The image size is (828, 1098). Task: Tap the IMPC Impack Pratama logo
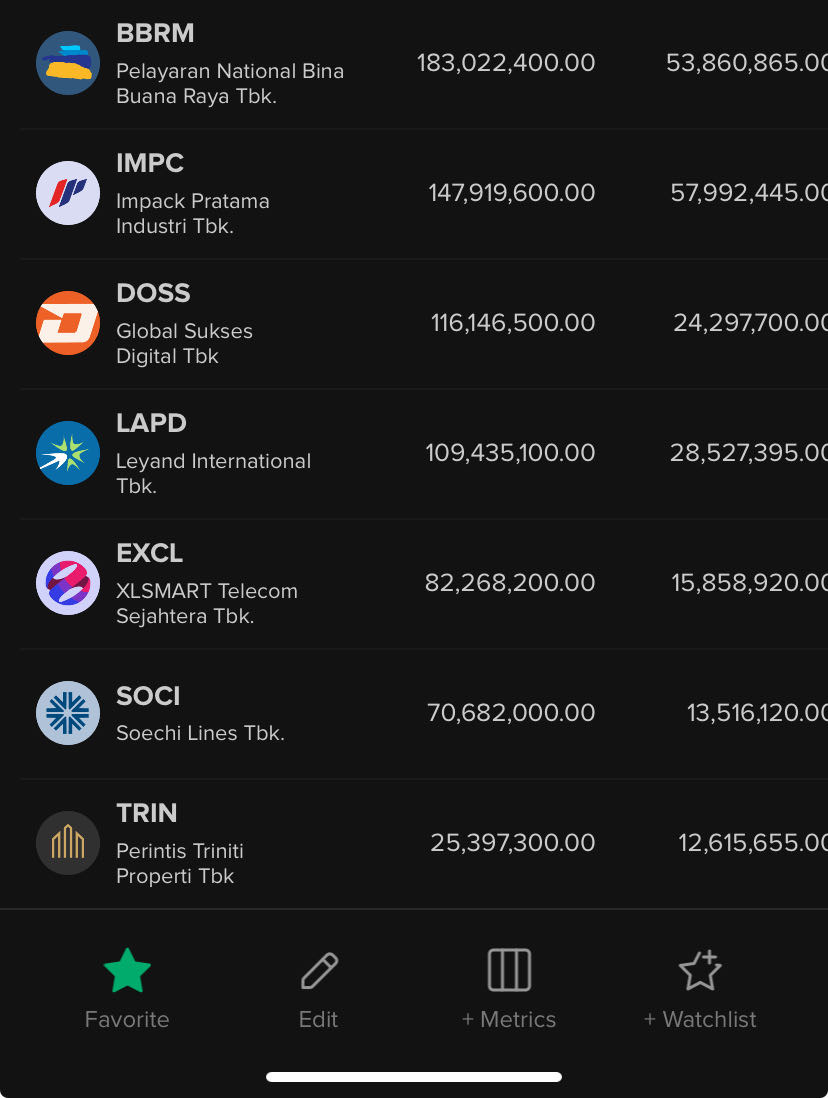coord(68,193)
